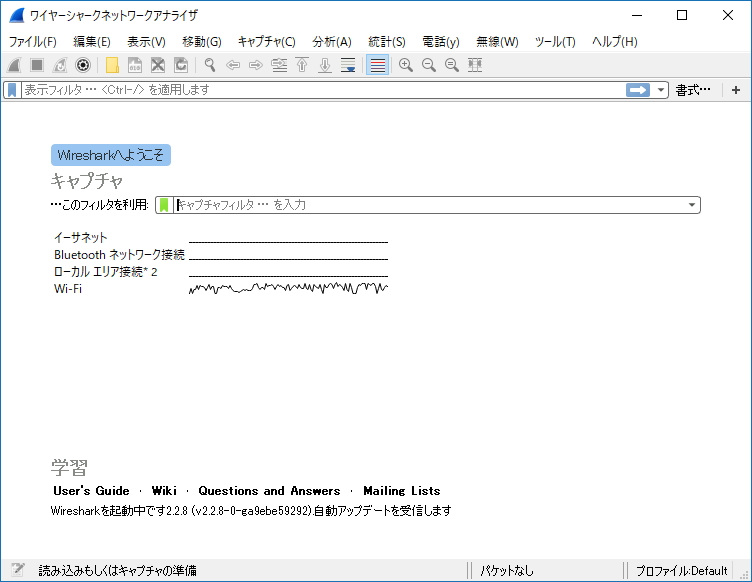Open the green capture filter bookmark
Screen dimensions: 752x582
164,205
